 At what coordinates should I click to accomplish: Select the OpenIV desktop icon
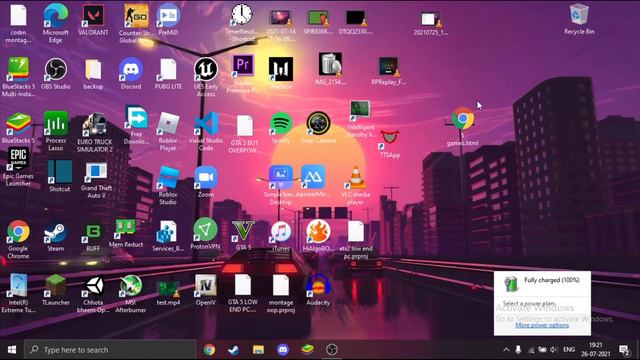click(x=206, y=286)
